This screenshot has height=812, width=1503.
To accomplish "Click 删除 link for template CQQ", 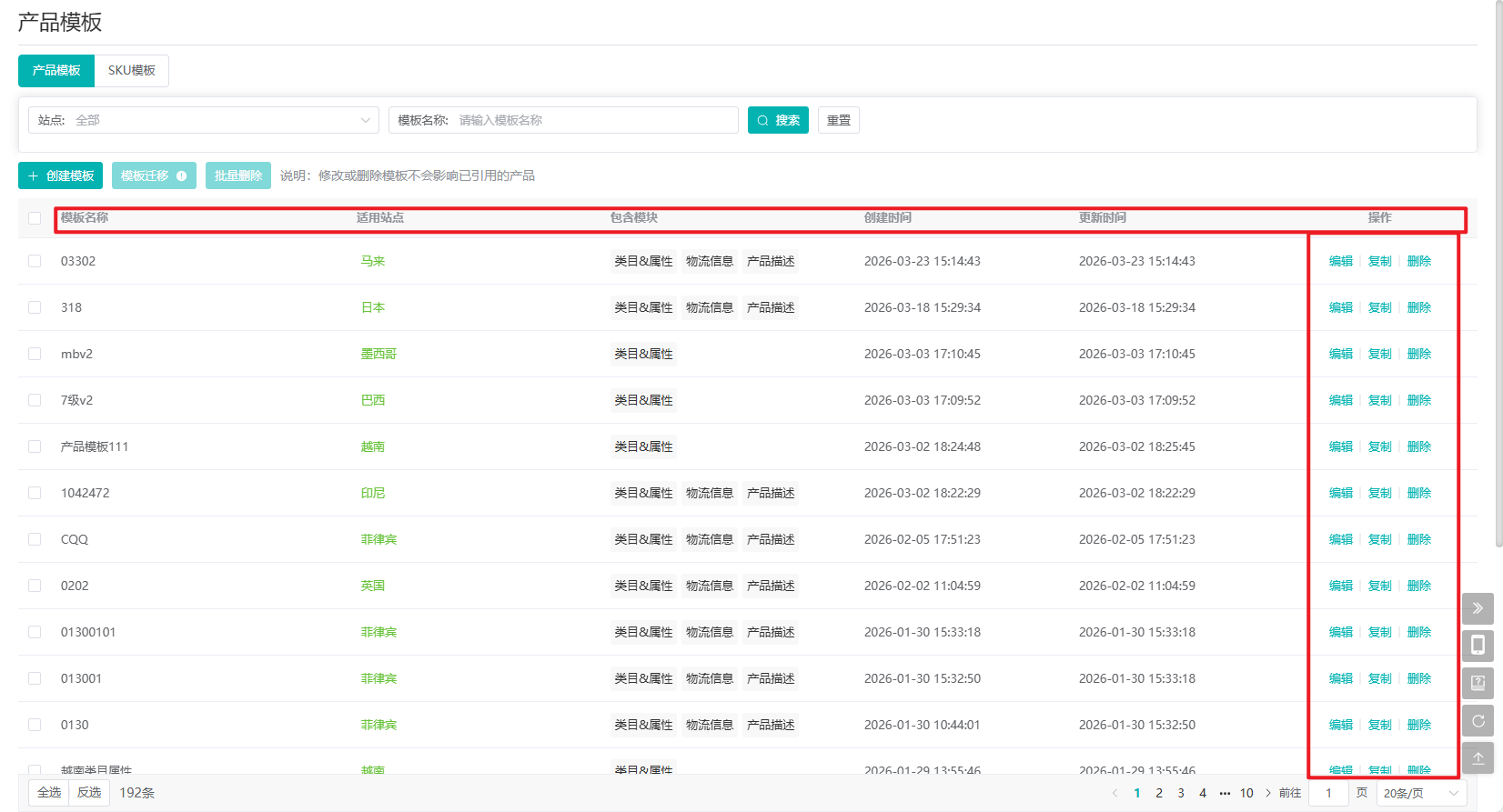I will (x=1418, y=539).
